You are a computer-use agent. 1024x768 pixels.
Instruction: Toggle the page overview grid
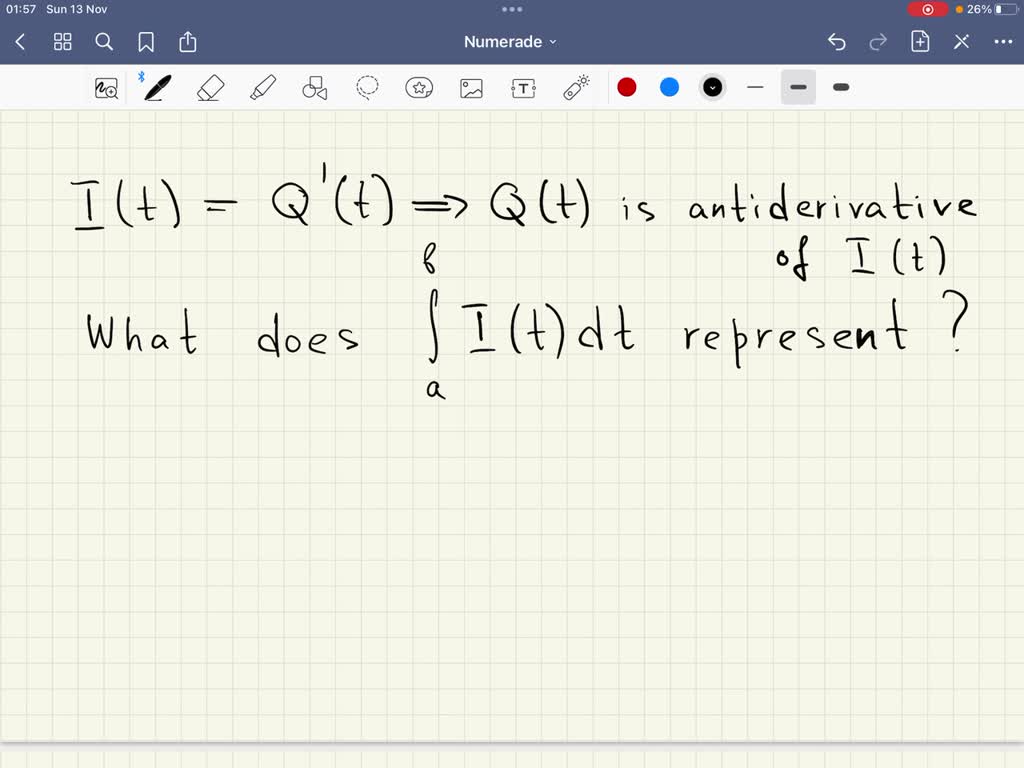click(x=62, y=42)
